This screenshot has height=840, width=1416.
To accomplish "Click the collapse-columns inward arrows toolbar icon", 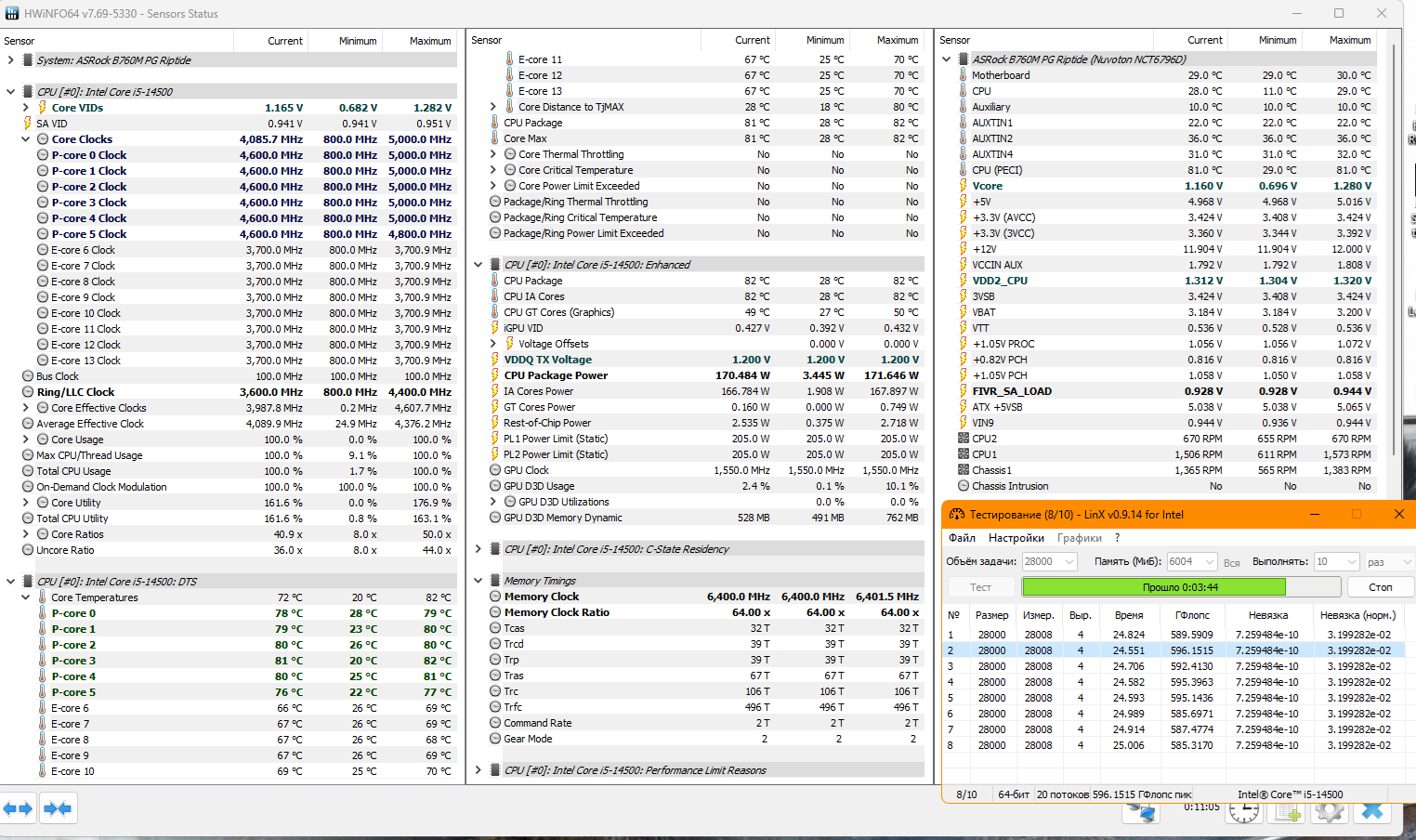I will [57, 808].
